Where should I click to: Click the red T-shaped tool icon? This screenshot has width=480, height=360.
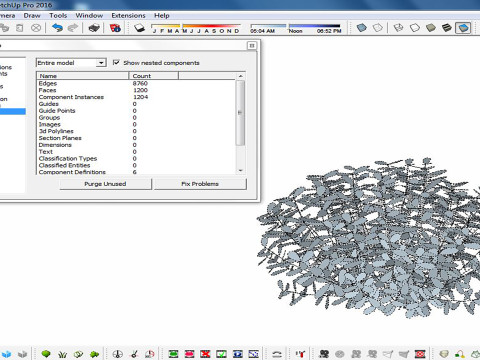click(301, 354)
